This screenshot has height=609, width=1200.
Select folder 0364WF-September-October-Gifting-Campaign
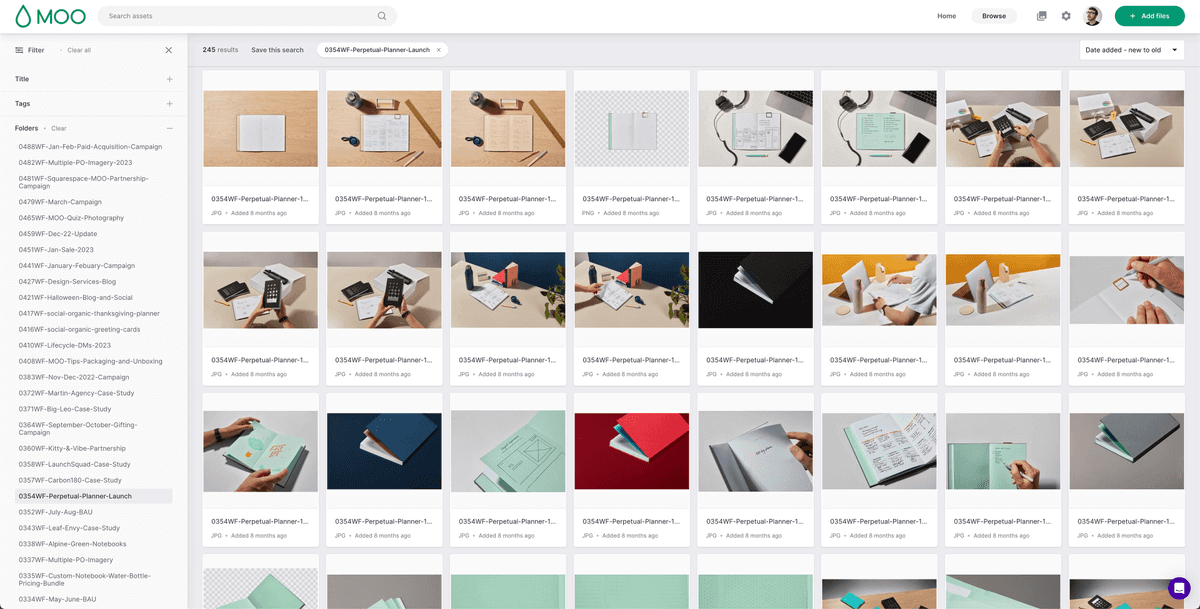pos(78,428)
